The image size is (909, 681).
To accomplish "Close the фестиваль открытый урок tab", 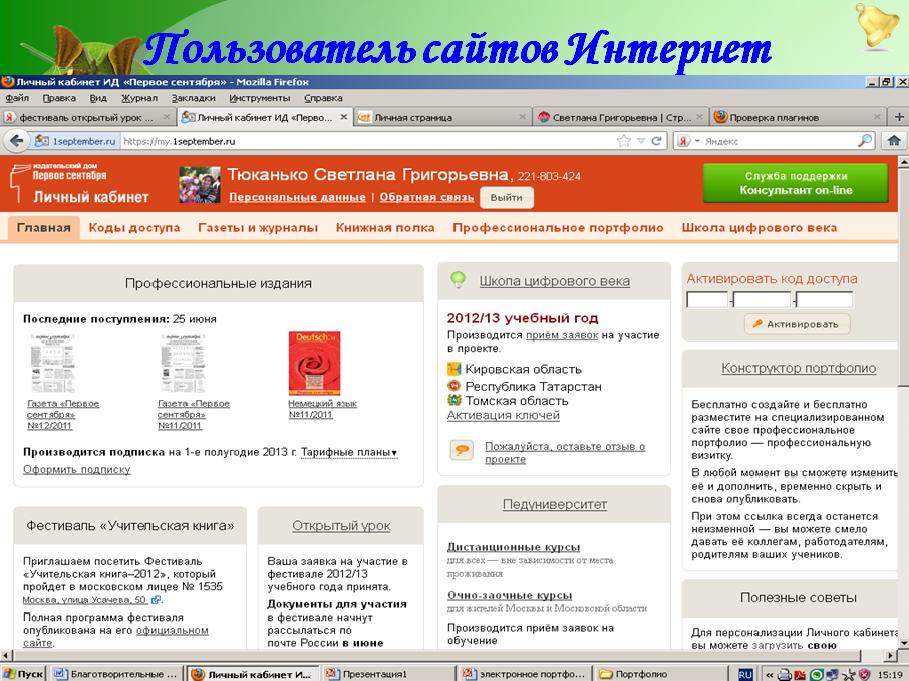I will click(x=166, y=117).
